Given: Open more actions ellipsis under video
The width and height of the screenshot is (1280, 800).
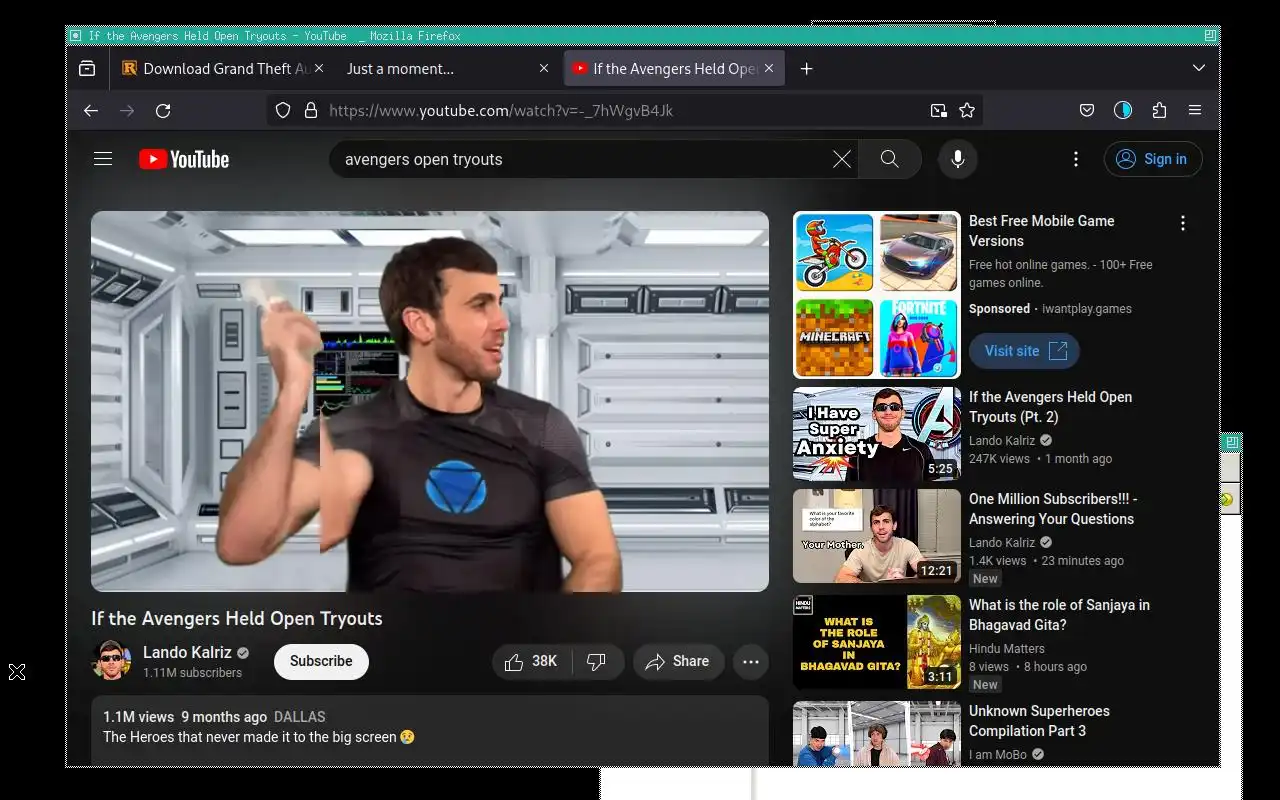Looking at the screenshot, I should [x=751, y=662].
